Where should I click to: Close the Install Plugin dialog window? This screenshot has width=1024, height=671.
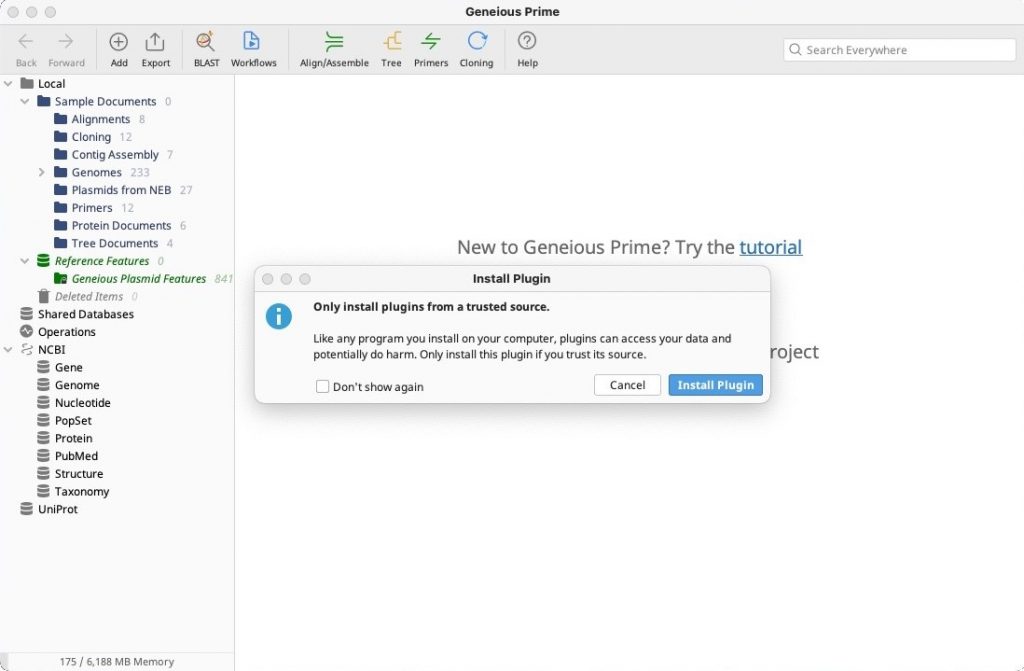[x=268, y=279]
